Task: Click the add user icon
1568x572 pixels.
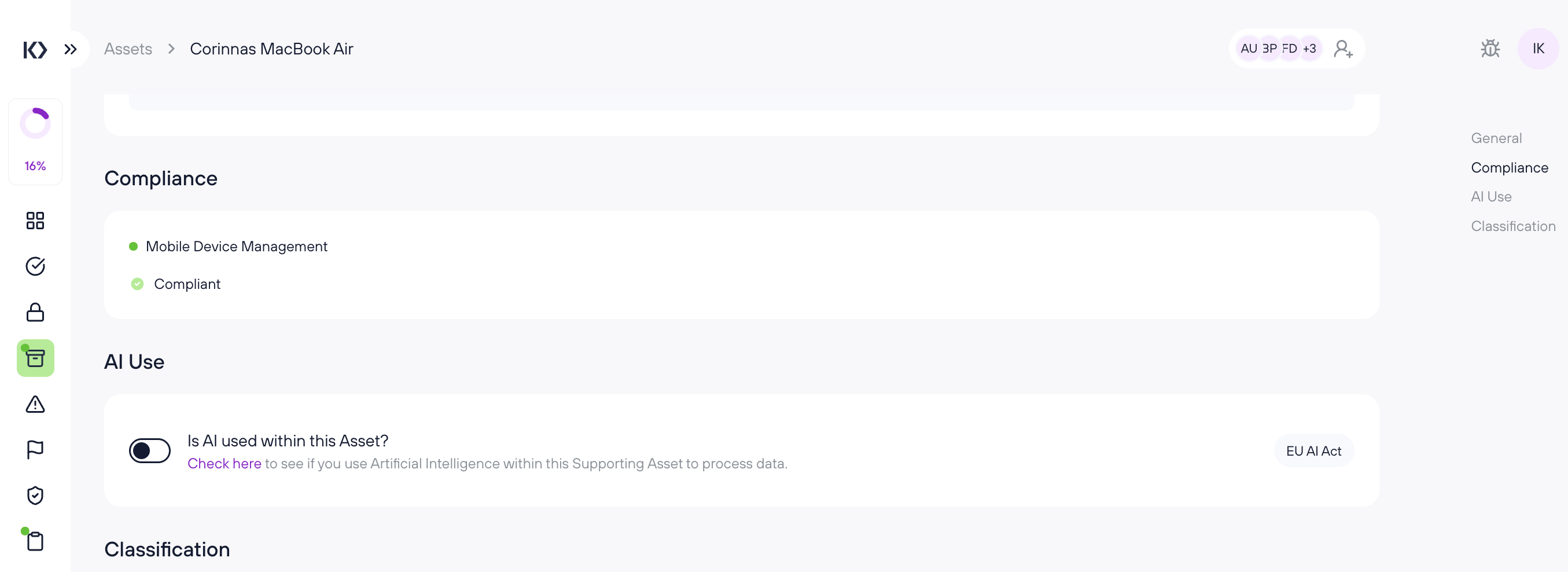Action: [1343, 49]
